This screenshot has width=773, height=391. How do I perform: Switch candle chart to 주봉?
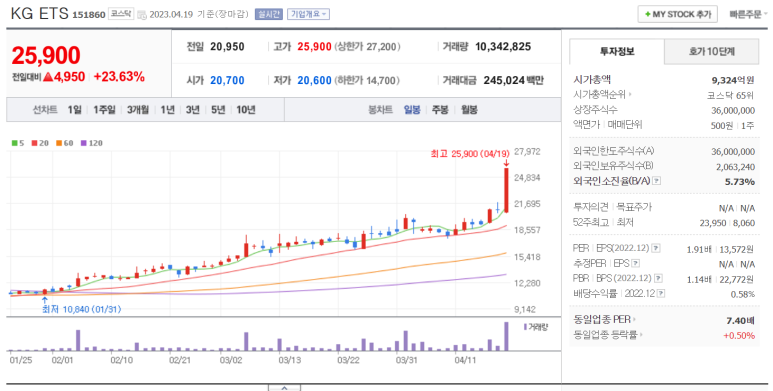click(x=440, y=109)
